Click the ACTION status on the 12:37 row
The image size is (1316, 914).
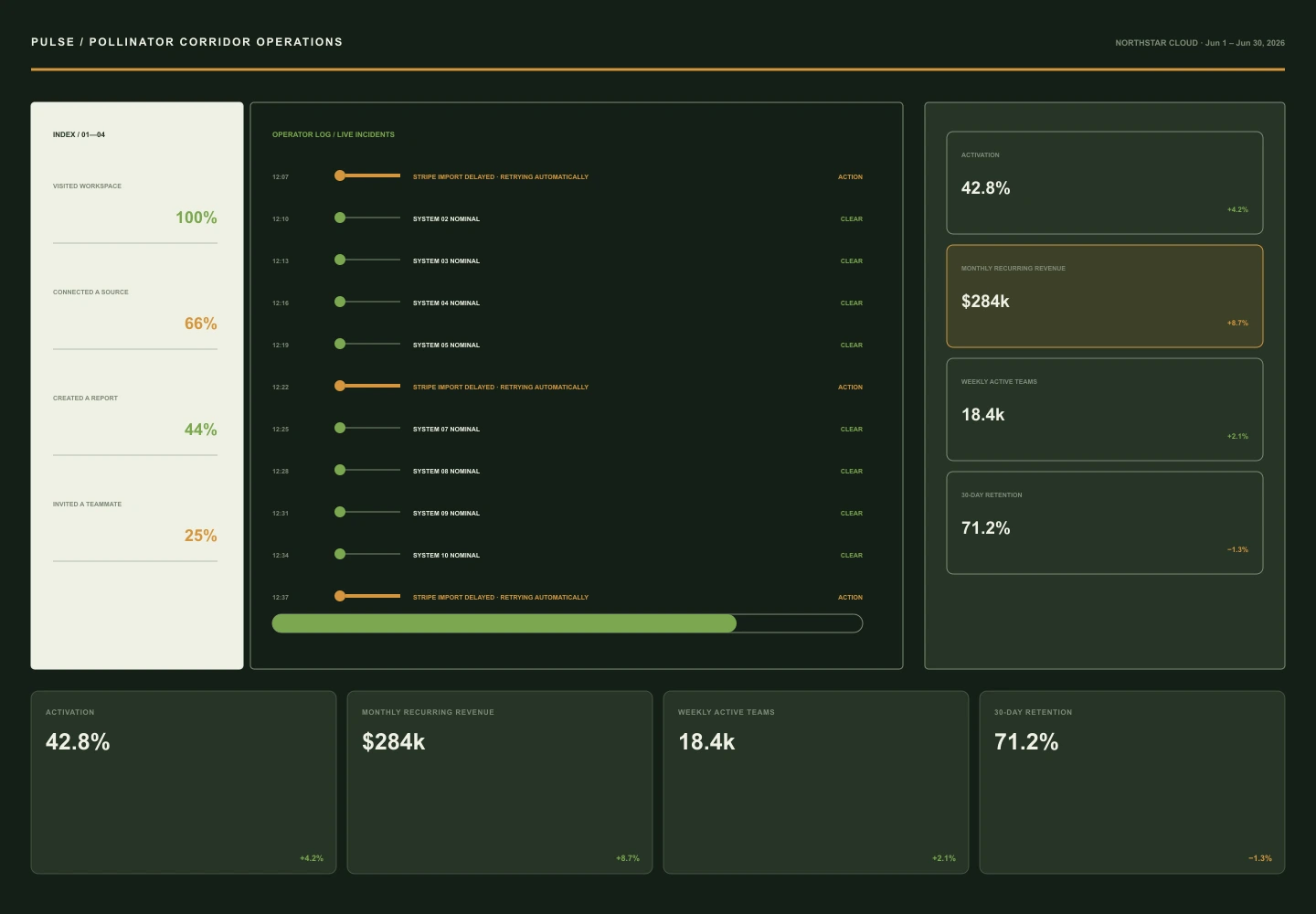[850, 597]
